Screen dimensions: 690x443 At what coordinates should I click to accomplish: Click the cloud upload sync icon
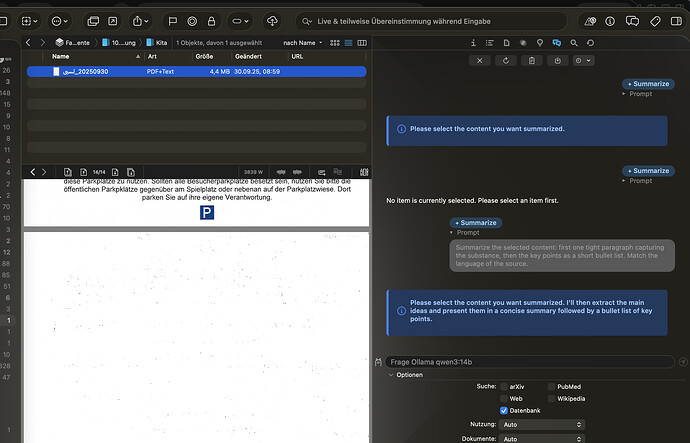coord(272,21)
